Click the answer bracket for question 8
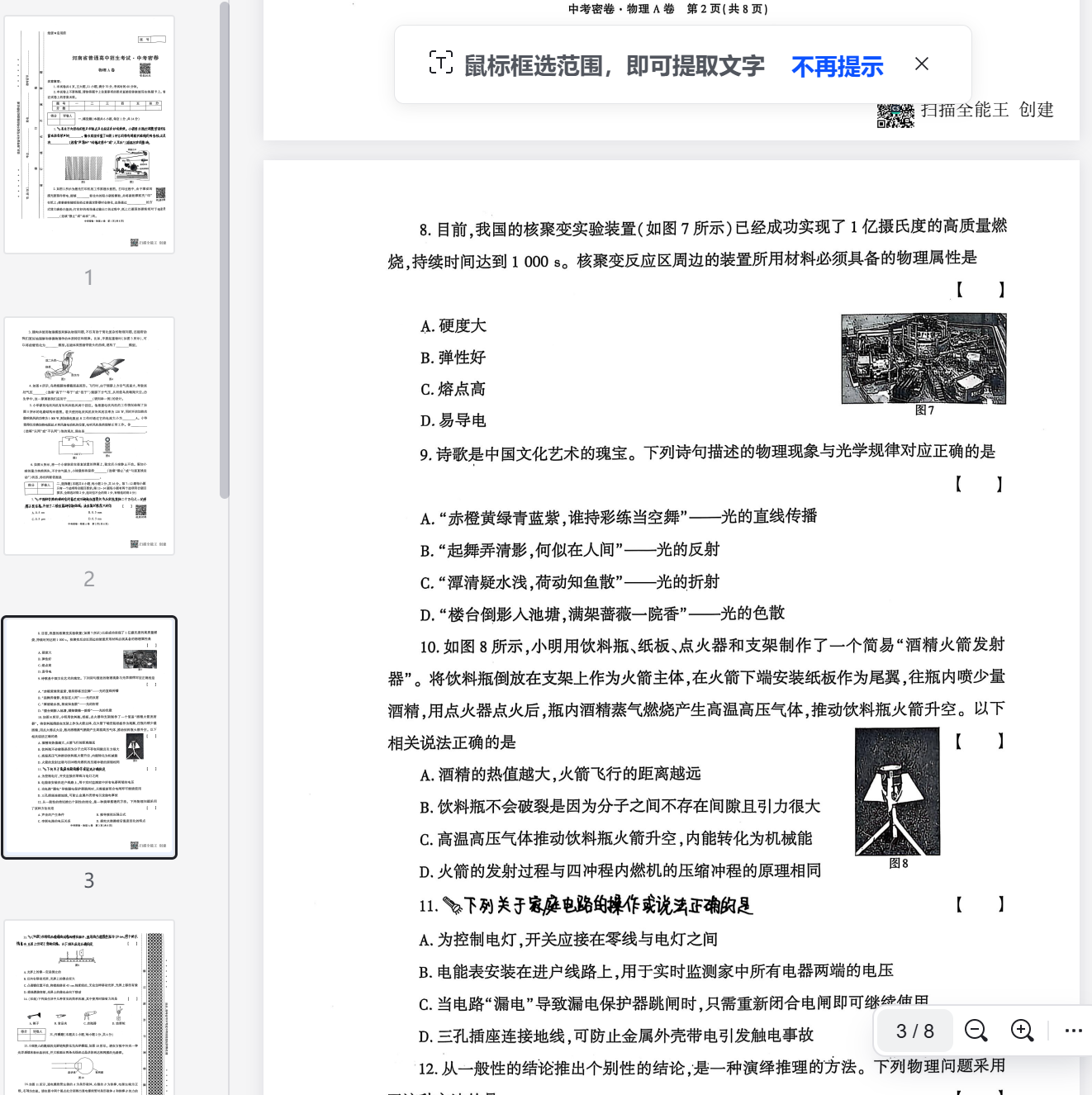1092x1095 pixels. click(x=980, y=289)
